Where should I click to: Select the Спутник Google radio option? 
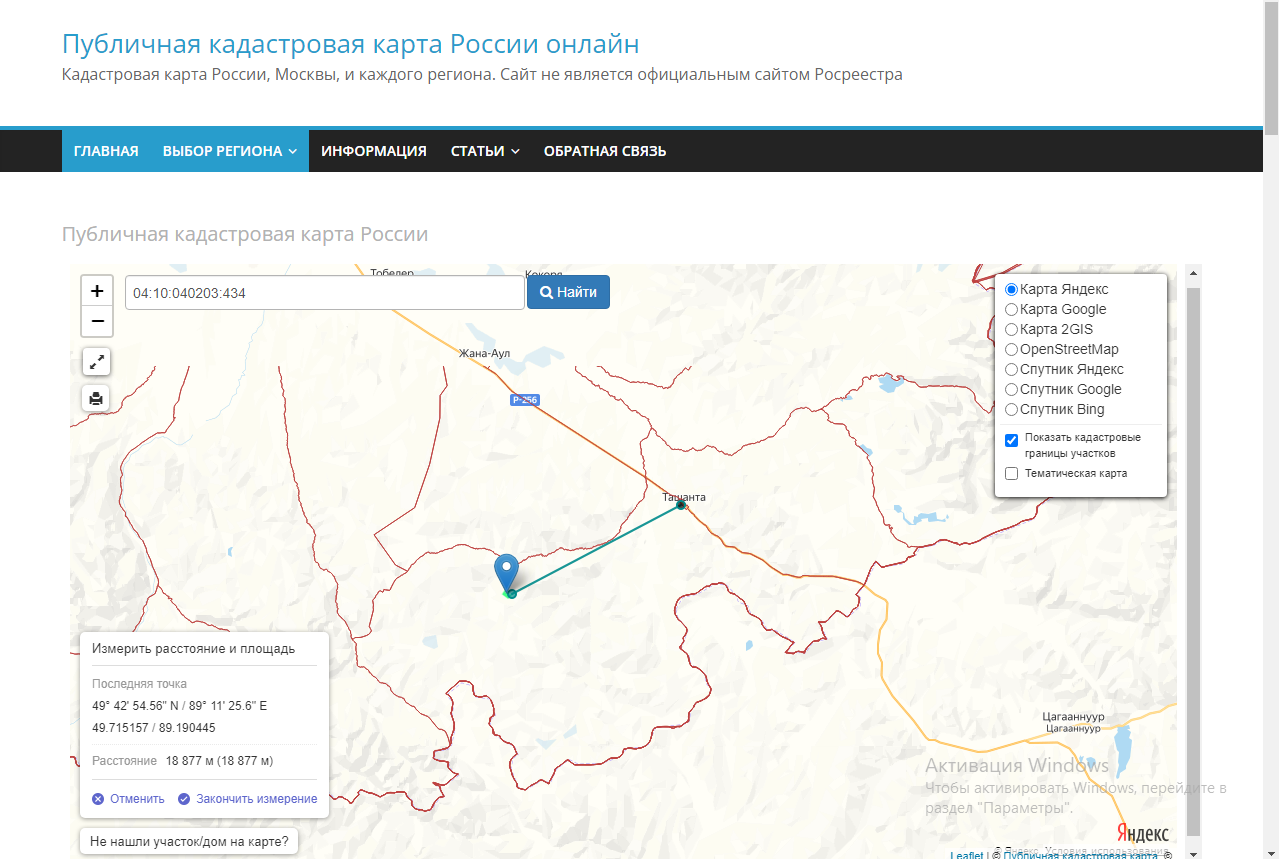click(x=1011, y=389)
